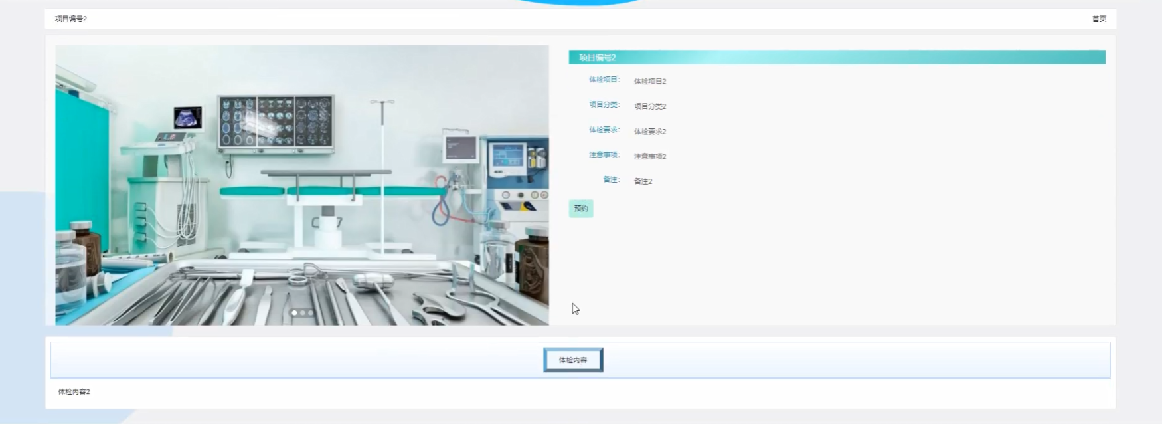Image resolution: width=1162 pixels, height=424 pixels.
Task: Click the 体检项目: field label
Action: click(x=605, y=79)
